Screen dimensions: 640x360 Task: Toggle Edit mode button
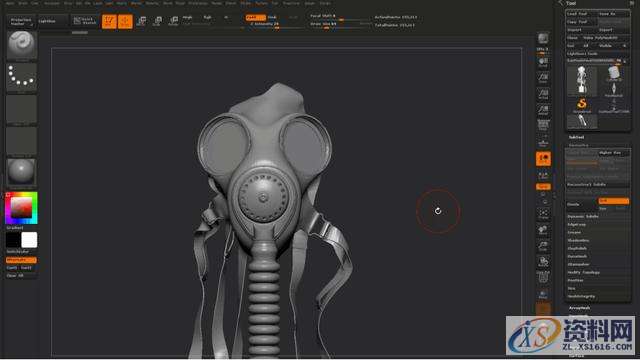pyautogui.click(x=109, y=21)
